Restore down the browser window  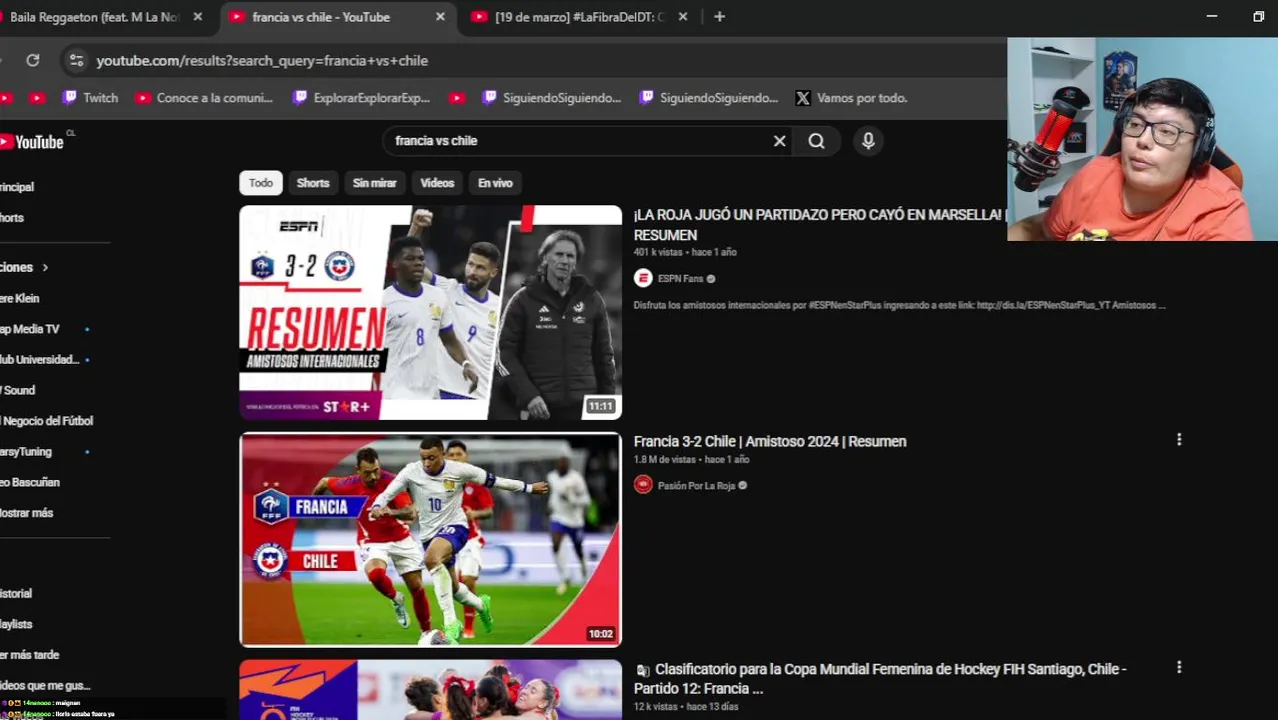(1258, 17)
